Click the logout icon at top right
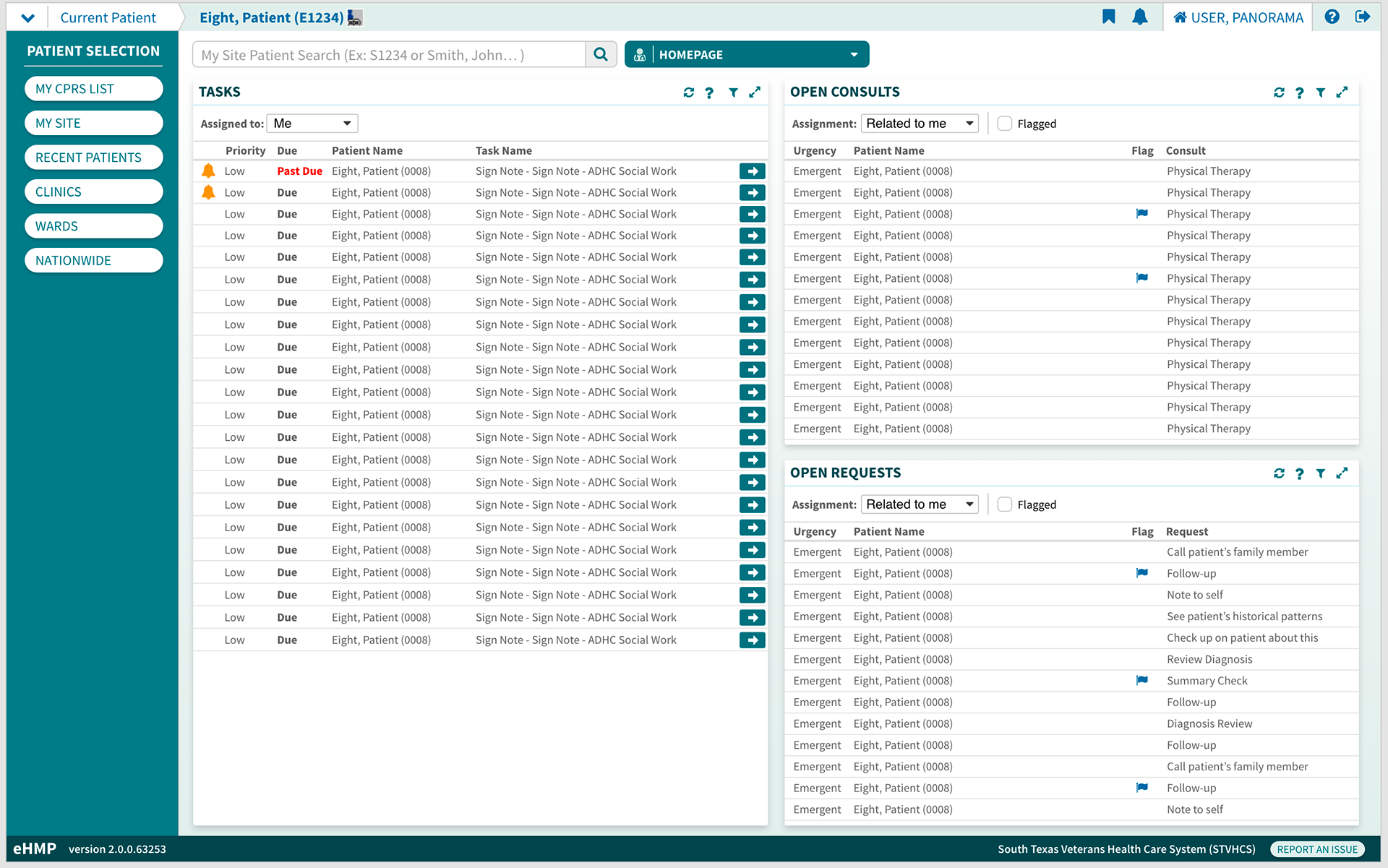The width and height of the screenshot is (1388, 868). click(x=1363, y=17)
